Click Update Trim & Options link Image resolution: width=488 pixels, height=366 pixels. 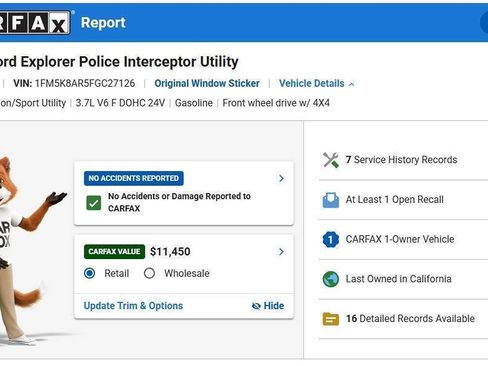coord(133,306)
